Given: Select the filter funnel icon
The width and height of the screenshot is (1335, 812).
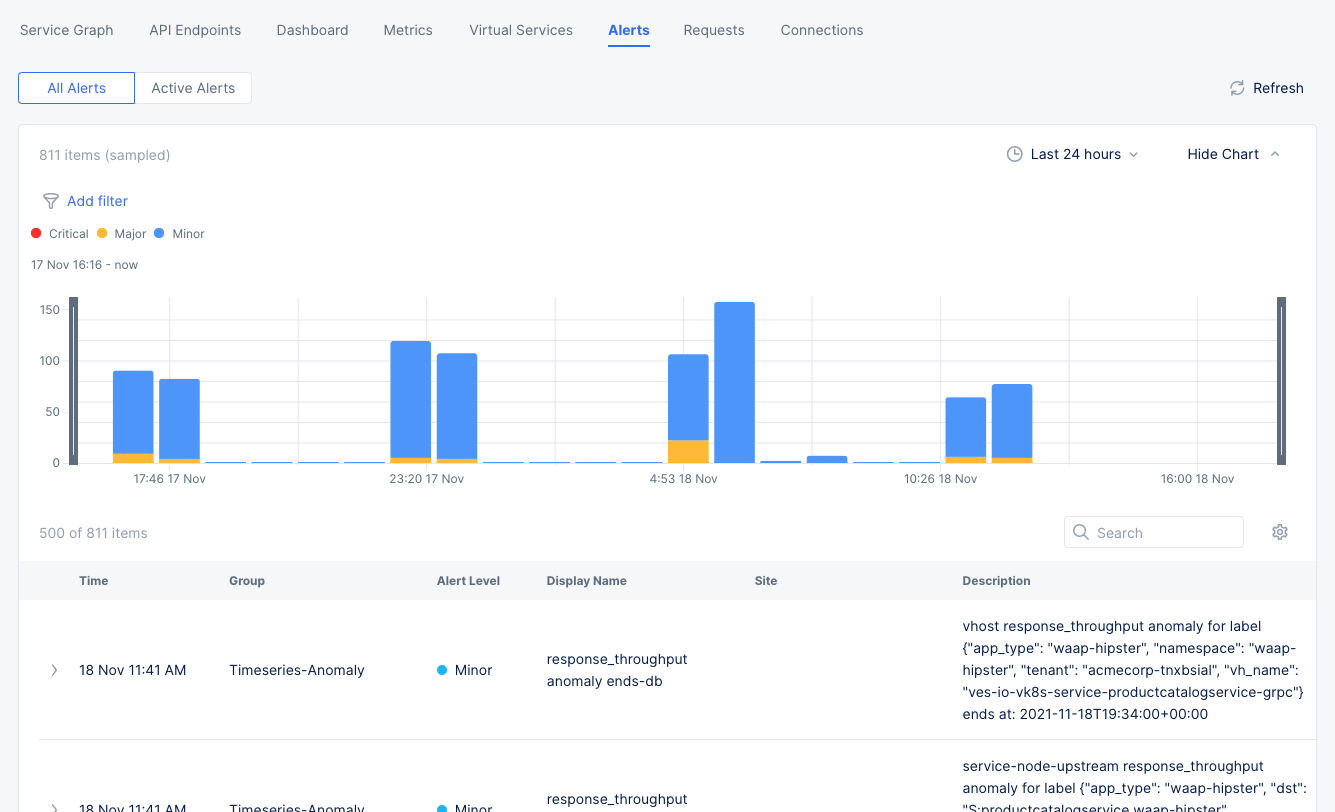Looking at the screenshot, I should (50, 201).
